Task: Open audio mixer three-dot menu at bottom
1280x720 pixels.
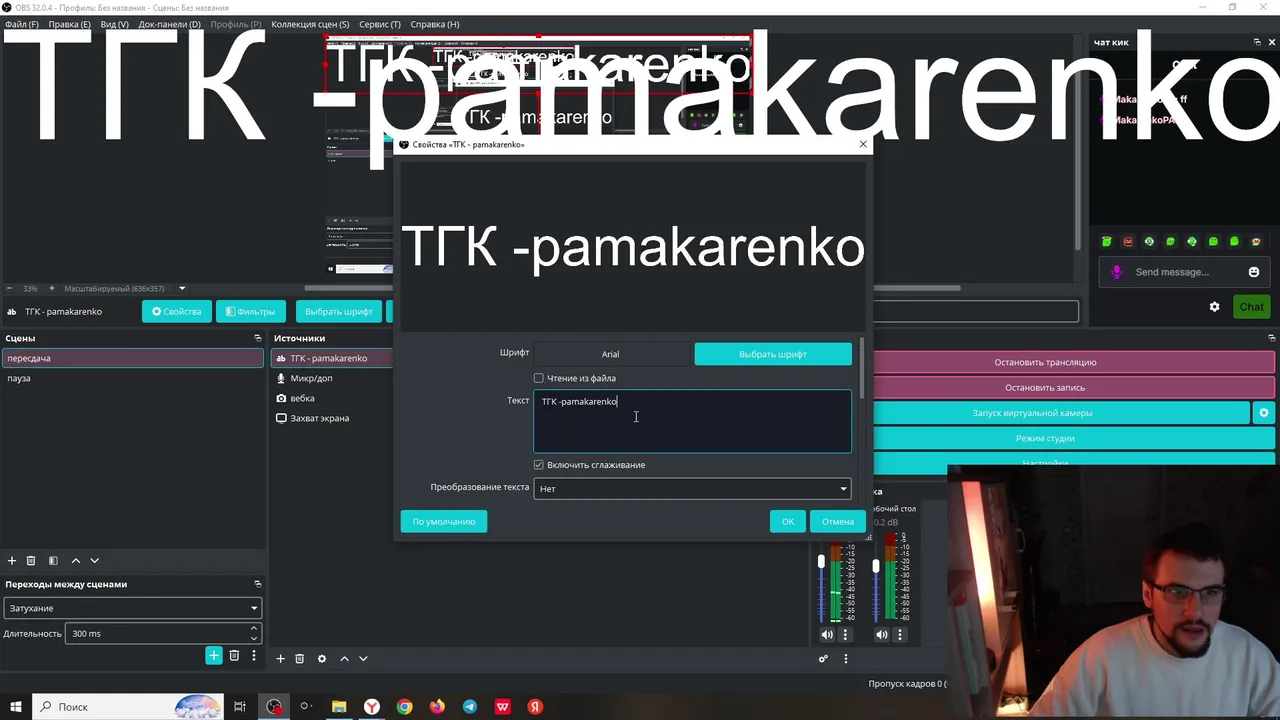Action: 845,659
